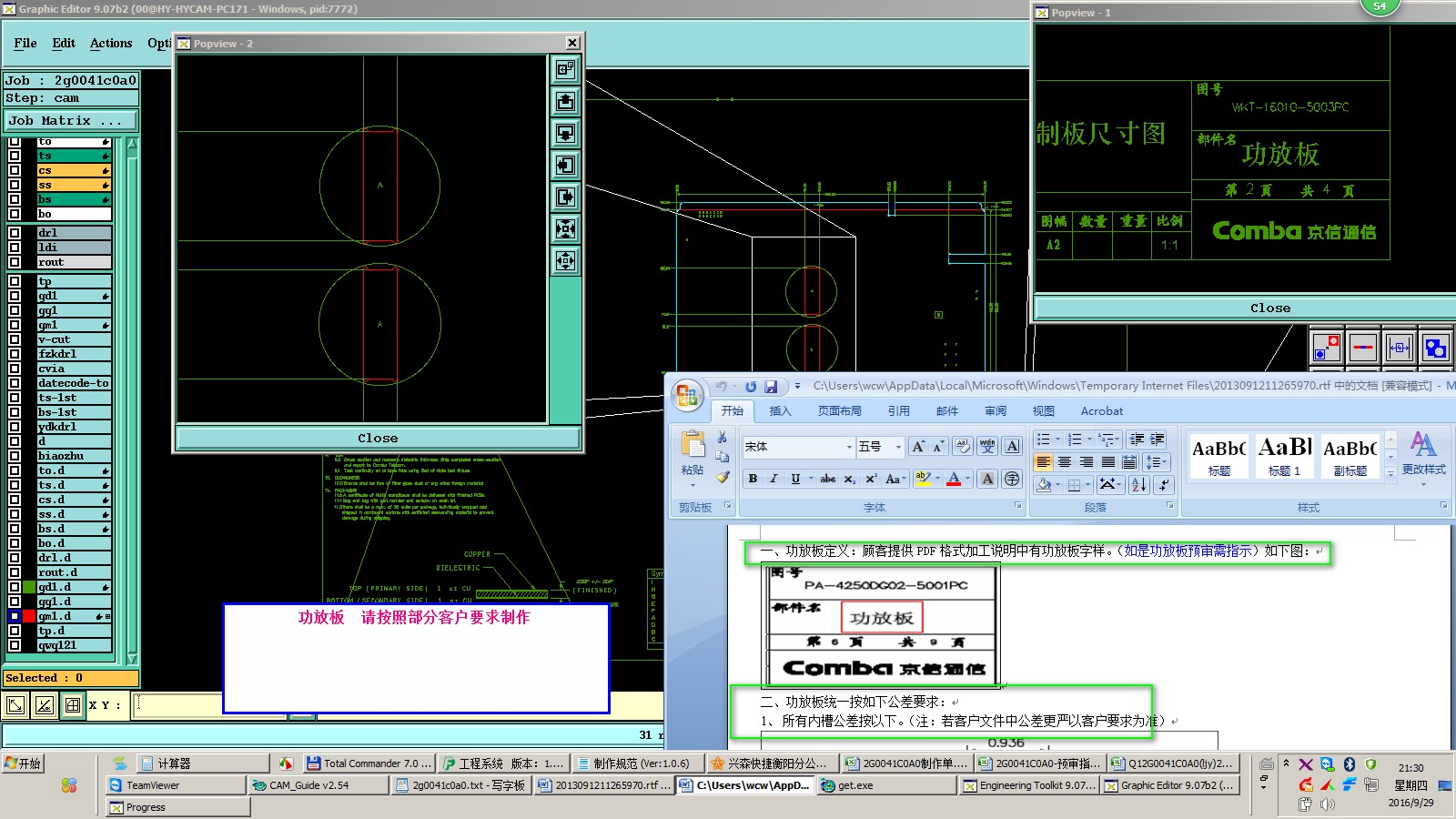
Task: Click the Cut scissors icon in clipboard group
Action: click(723, 438)
